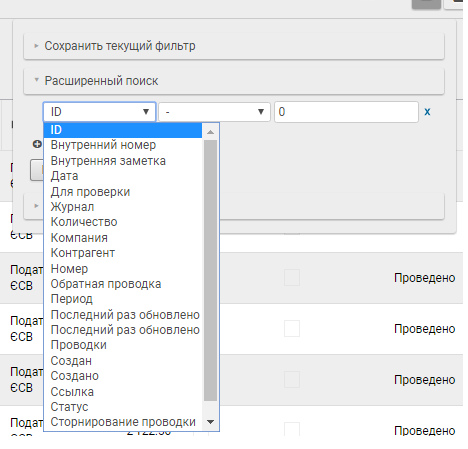Pick Сторнирование проводки option
Screen dimensions: 468x449
(123, 422)
